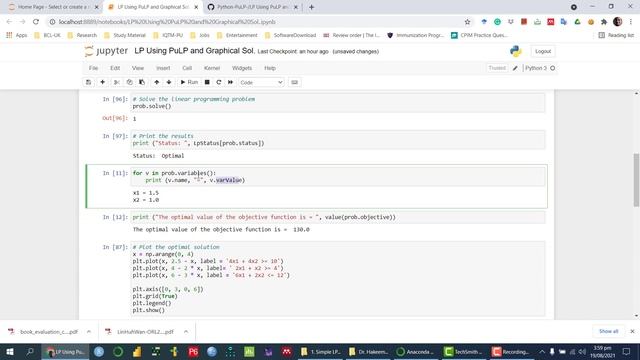Image resolution: width=640 pixels, height=360 pixels.
Task: Open the Chrome three-dot menu
Action: (x=631, y=22)
